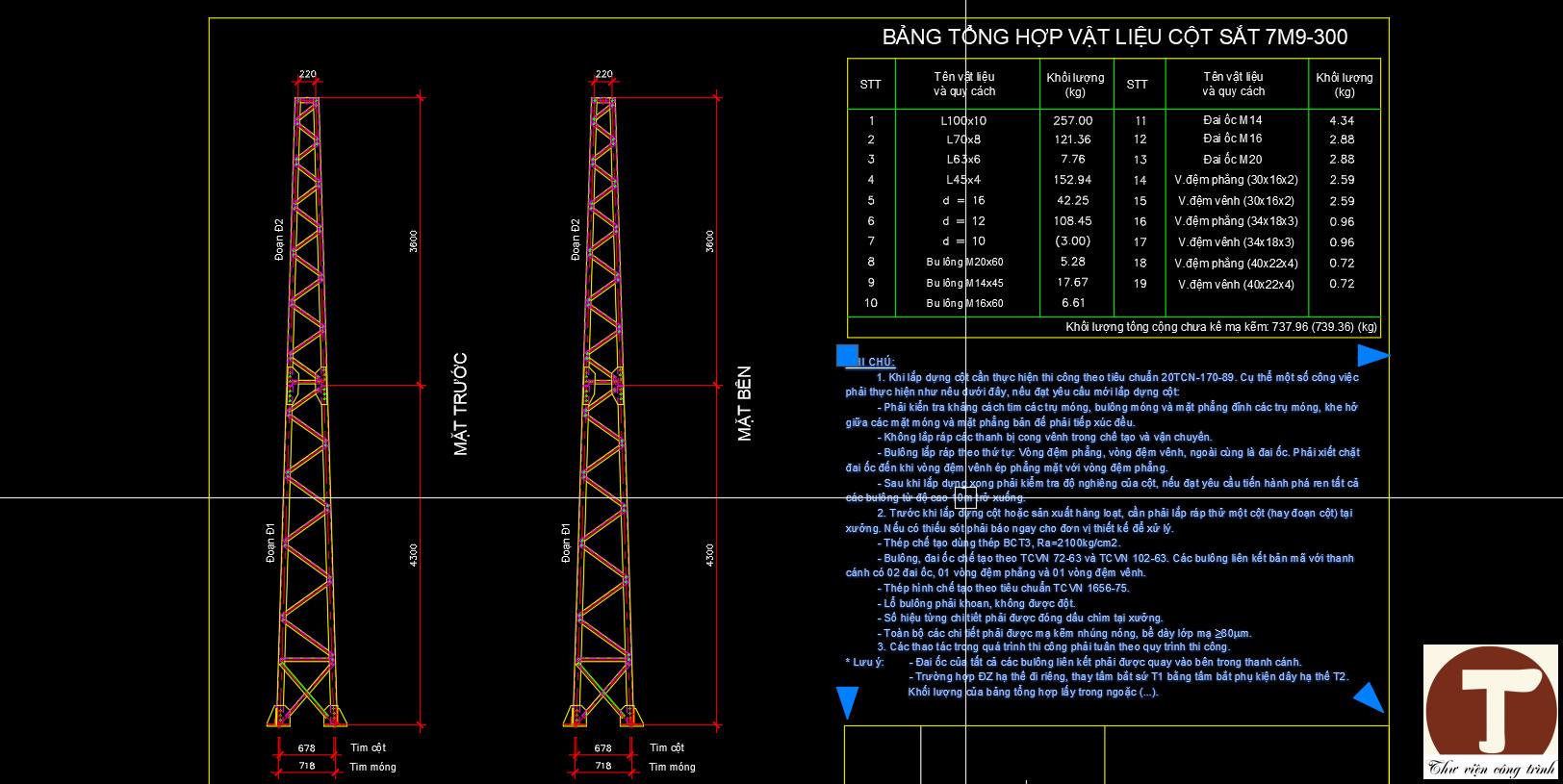The width and height of the screenshot is (1563, 784).
Task: Select the Đai ốc M20 cell
Action: tap(1233, 160)
